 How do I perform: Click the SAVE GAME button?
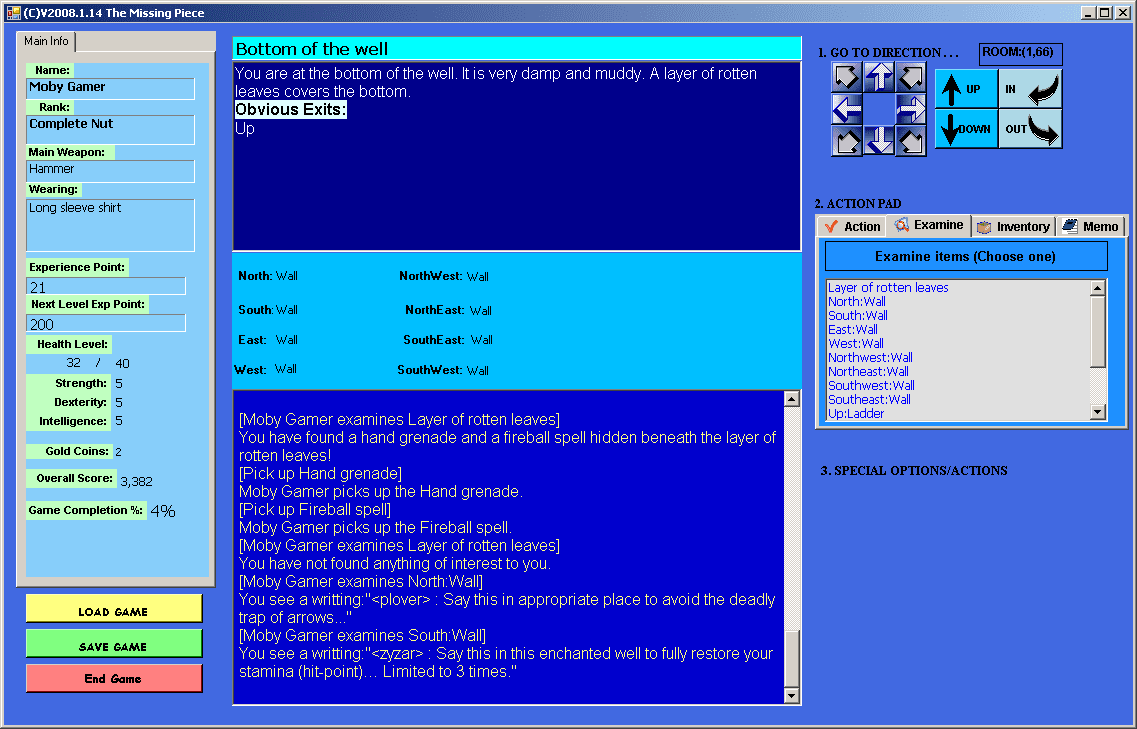pyautogui.click(x=114, y=647)
